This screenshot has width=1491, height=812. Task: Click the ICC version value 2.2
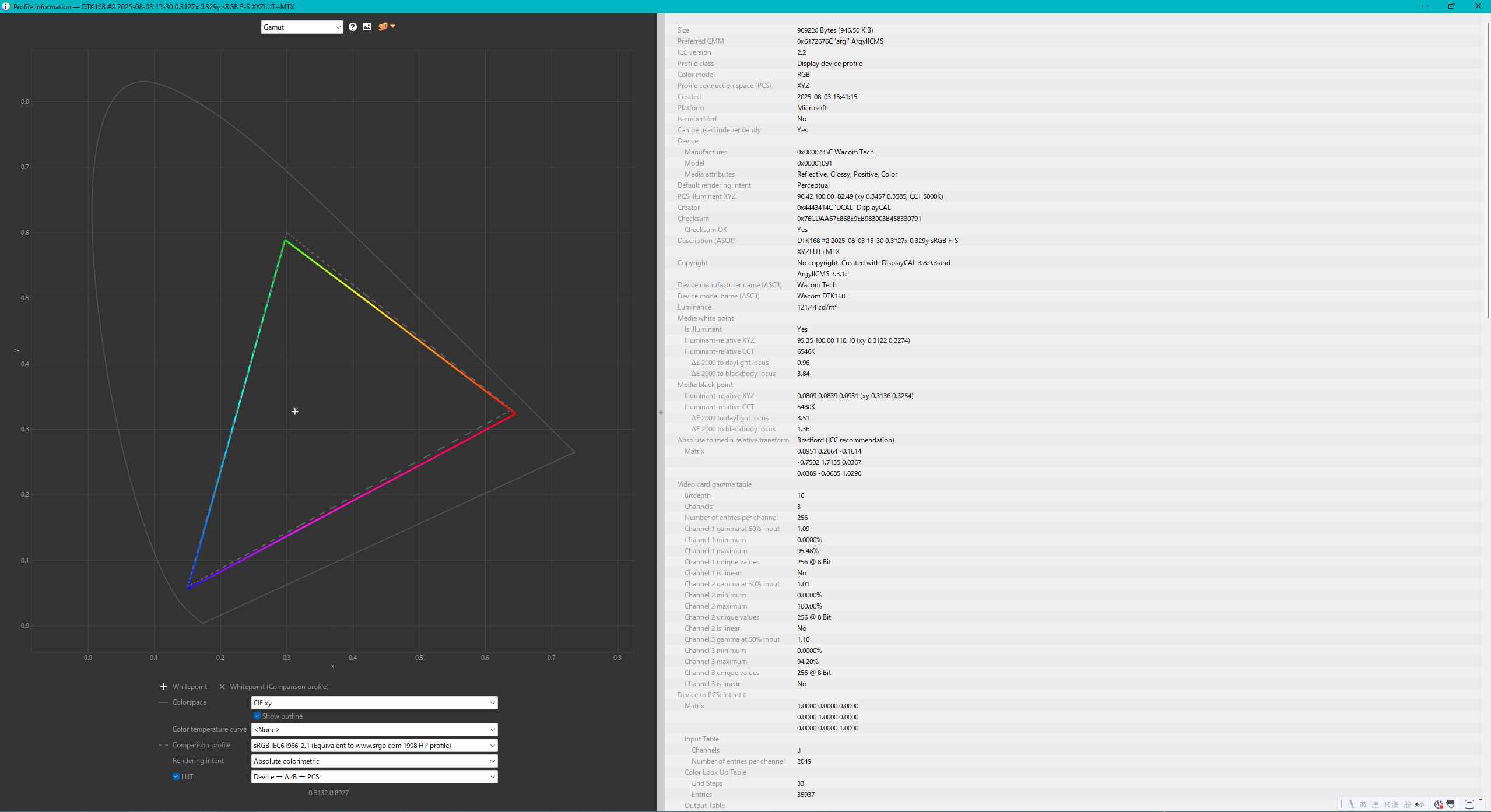(802, 52)
